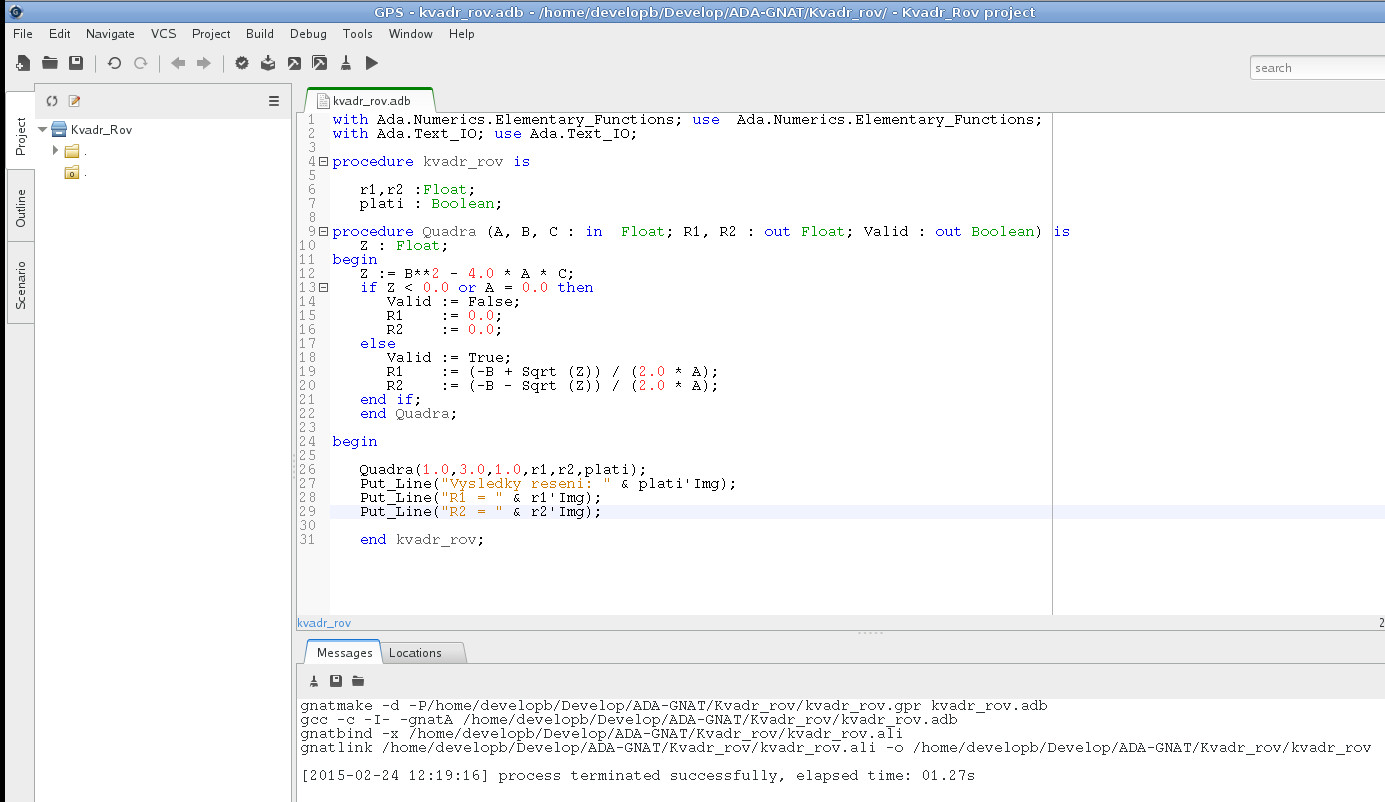Image resolution: width=1385 pixels, height=802 pixels.
Task: Click the edit project properties pencil icon
Action: click(74, 101)
